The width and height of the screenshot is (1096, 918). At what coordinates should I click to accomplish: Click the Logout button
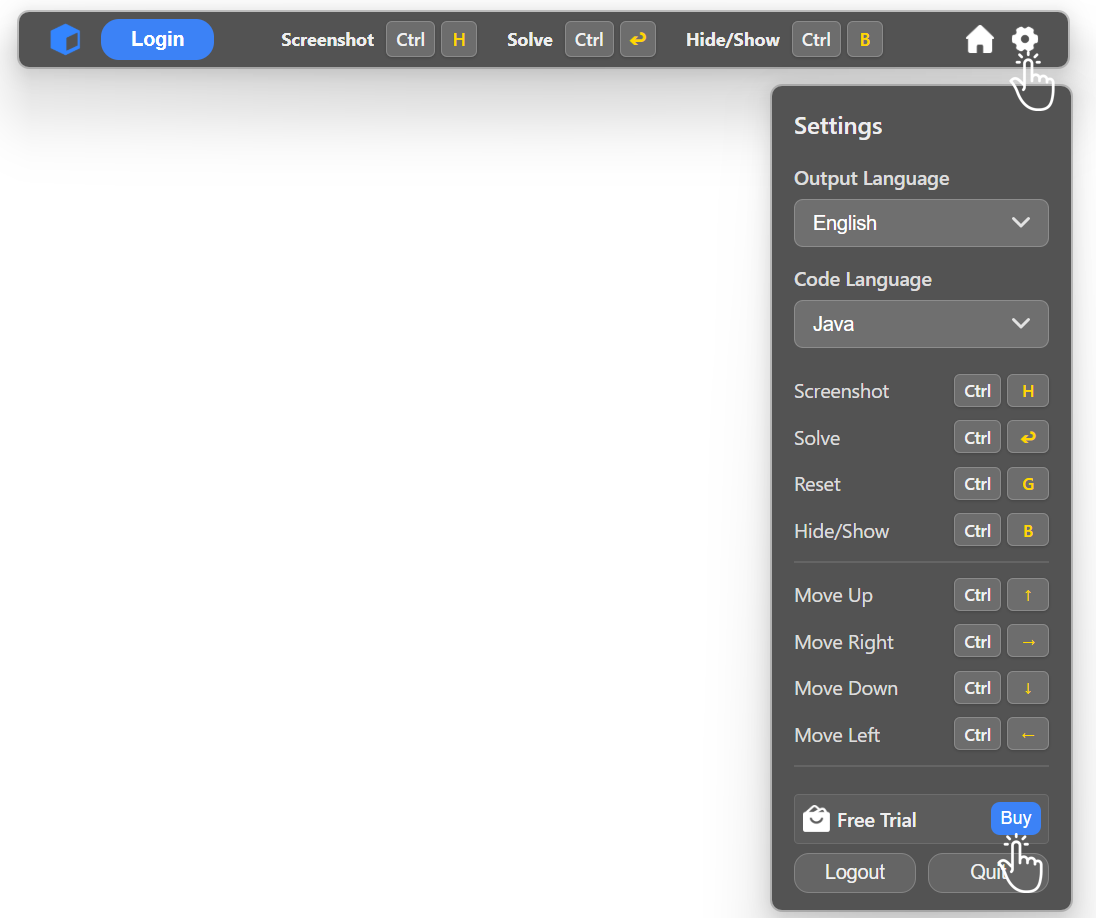tap(854, 872)
